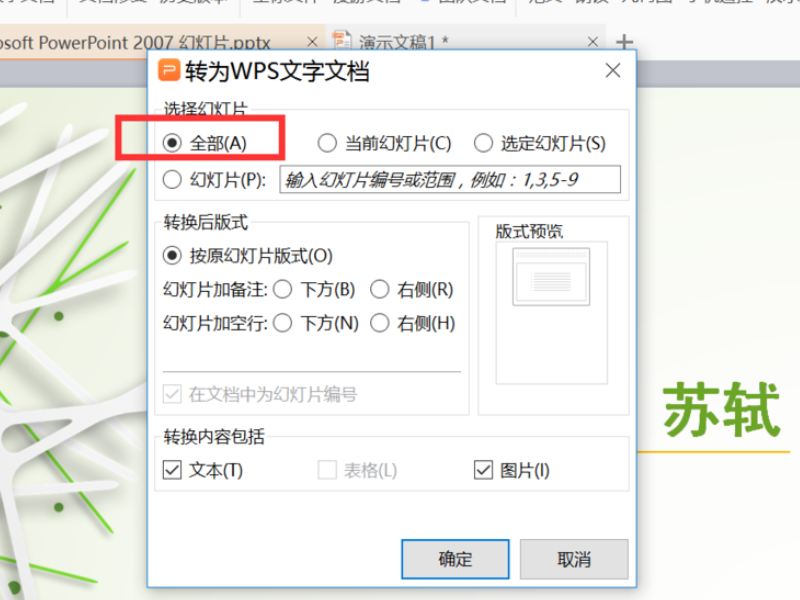Open a new tab with plus icon
800x600 pixels.
pyautogui.click(x=624, y=42)
